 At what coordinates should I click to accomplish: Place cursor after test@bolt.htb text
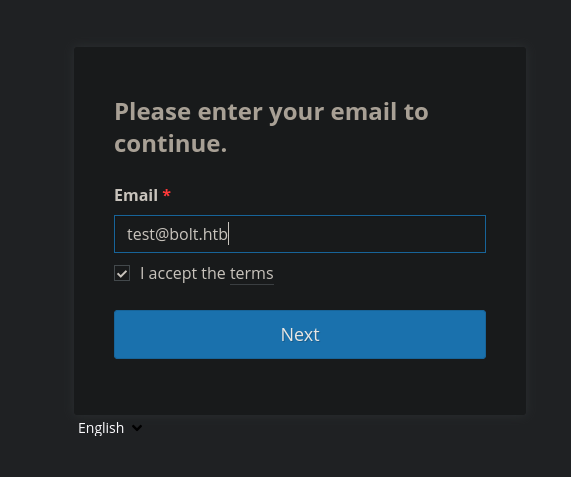click(228, 234)
